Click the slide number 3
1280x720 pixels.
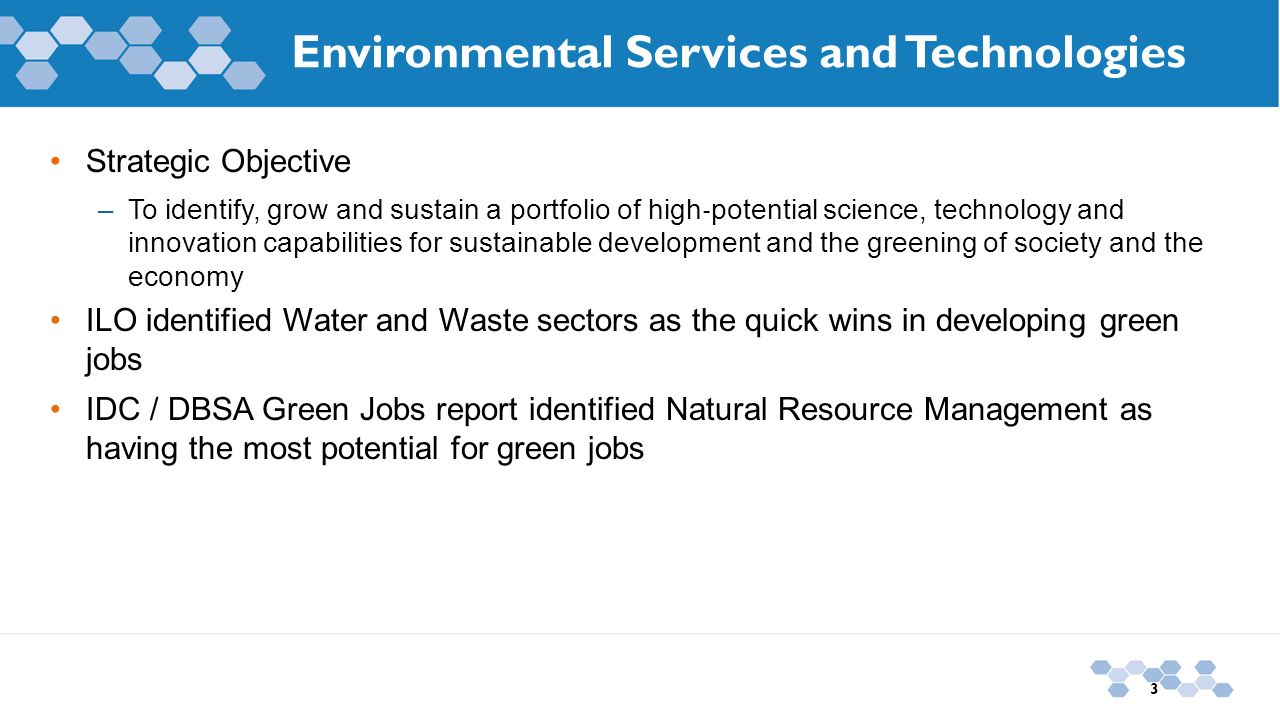[1154, 689]
